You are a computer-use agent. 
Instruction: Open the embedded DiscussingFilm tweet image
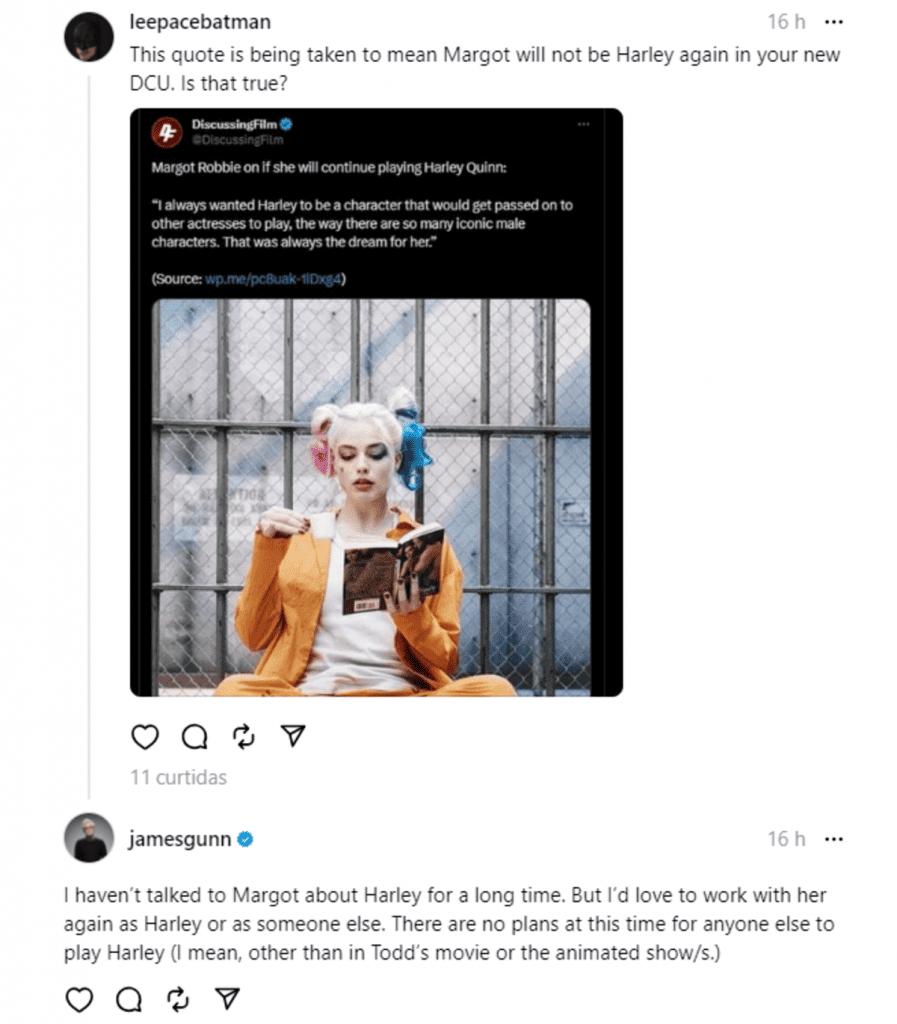[x=371, y=497]
